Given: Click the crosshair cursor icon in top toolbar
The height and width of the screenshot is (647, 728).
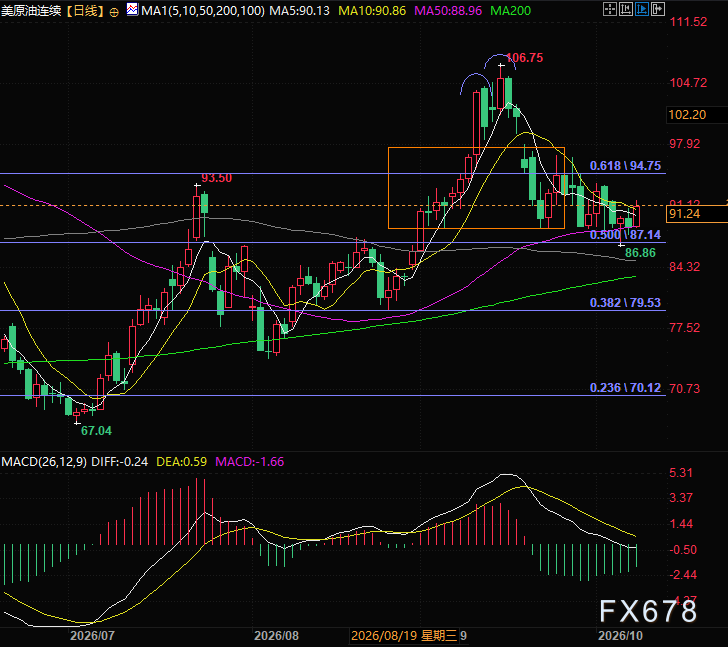Looking at the screenshot, I should 610,9.
